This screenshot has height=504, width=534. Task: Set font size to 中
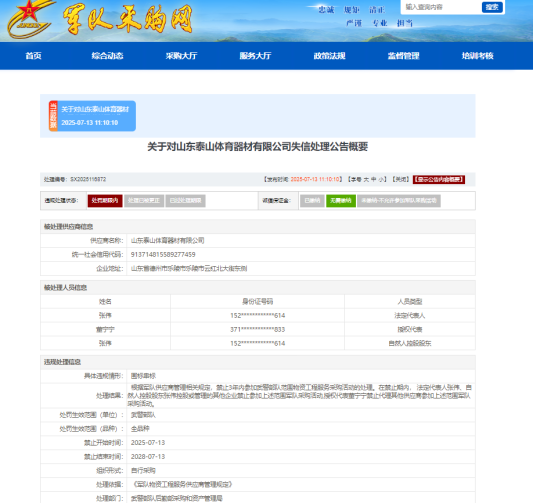(x=374, y=179)
